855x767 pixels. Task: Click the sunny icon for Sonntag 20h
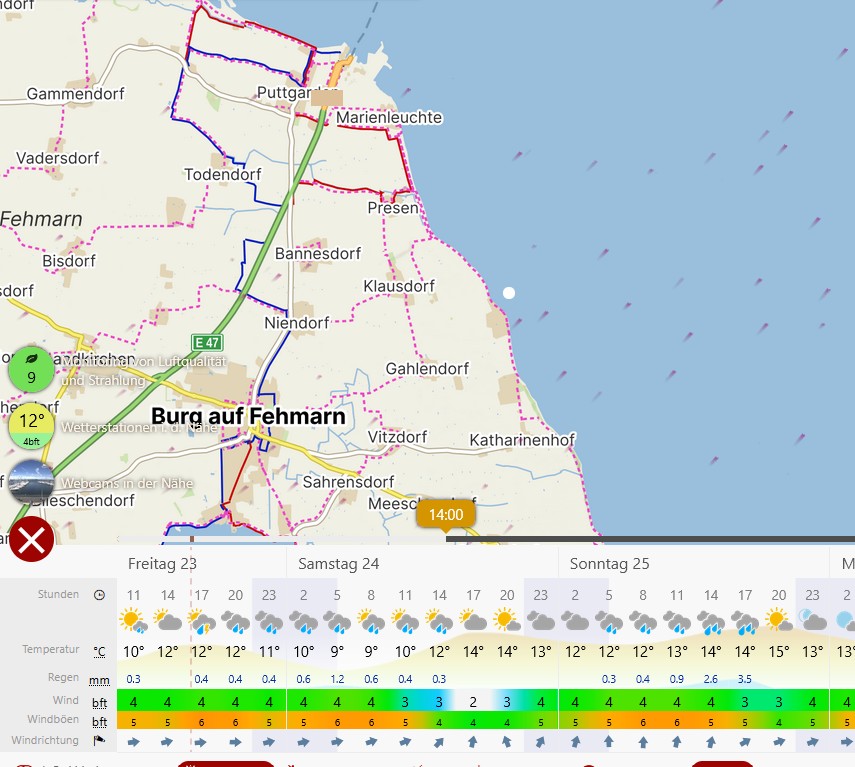[x=778, y=622]
